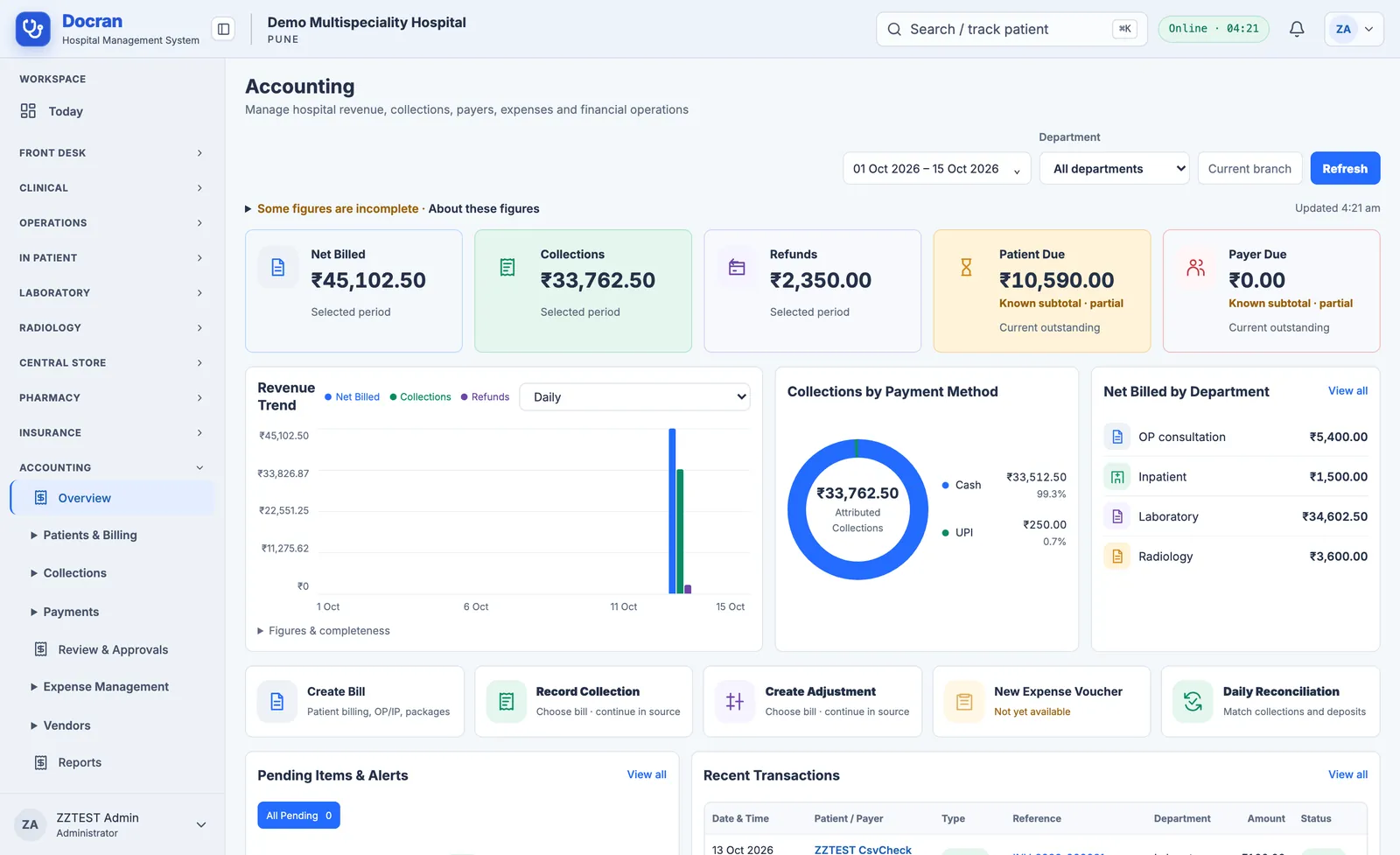Toggle Net Billed series in chart legend
Image resolution: width=1400 pixels, height=855 pixels.
pyautogui.click(x=352, y=397)
